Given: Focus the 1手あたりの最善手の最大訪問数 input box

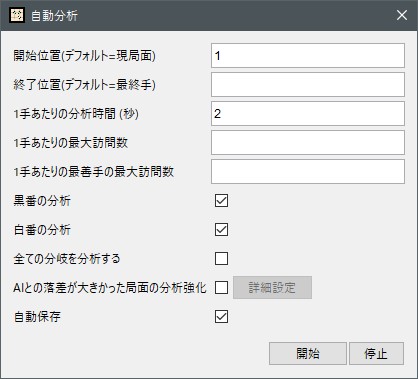Looking at the screenshot, I should click(308, 172).
